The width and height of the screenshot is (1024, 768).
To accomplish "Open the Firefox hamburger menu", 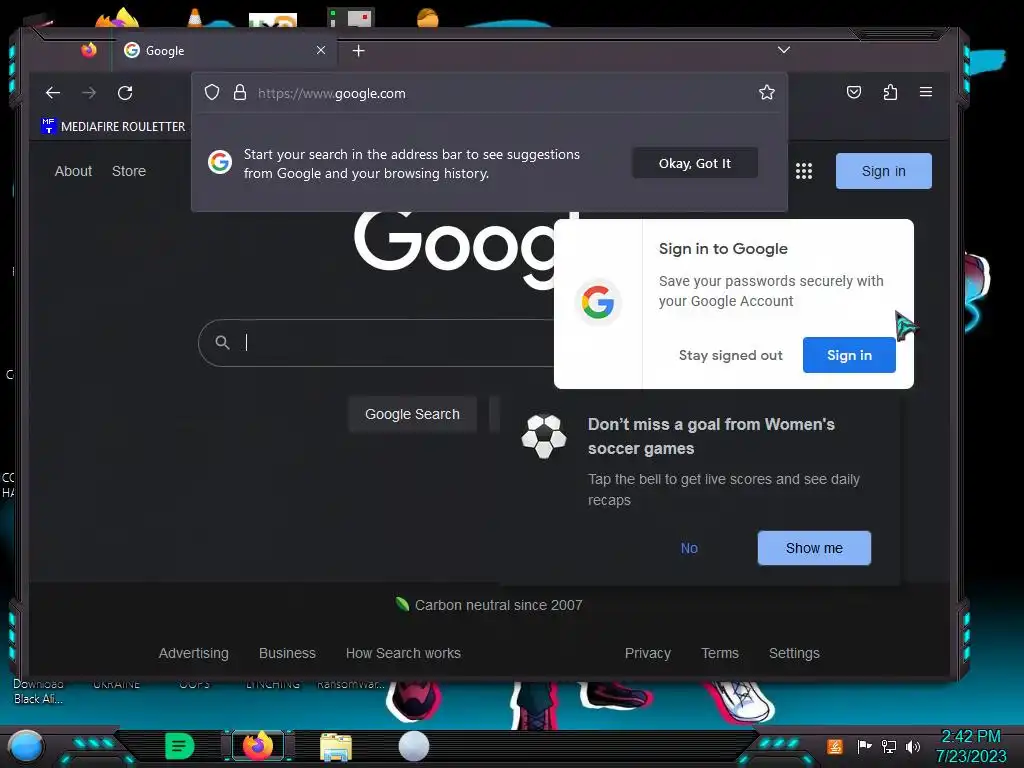I will pos(925,92).
